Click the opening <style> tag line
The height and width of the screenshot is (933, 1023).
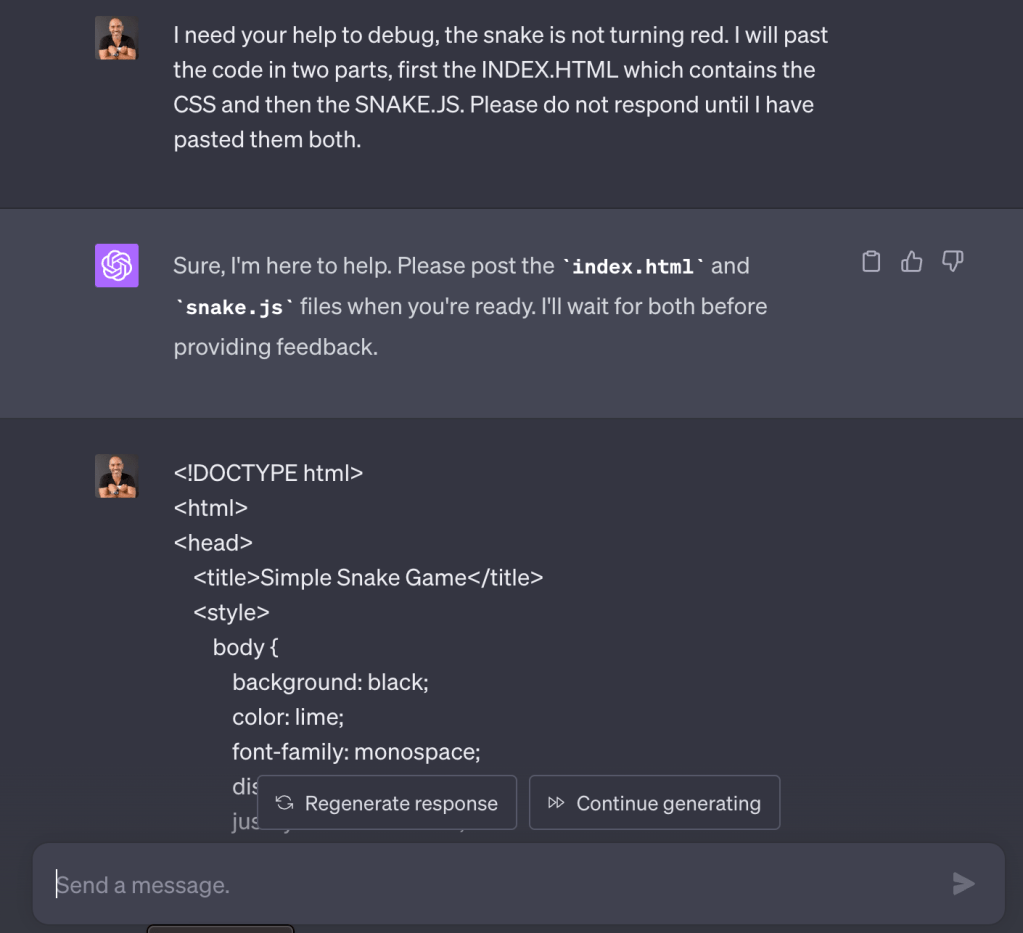tap(231, 613)
